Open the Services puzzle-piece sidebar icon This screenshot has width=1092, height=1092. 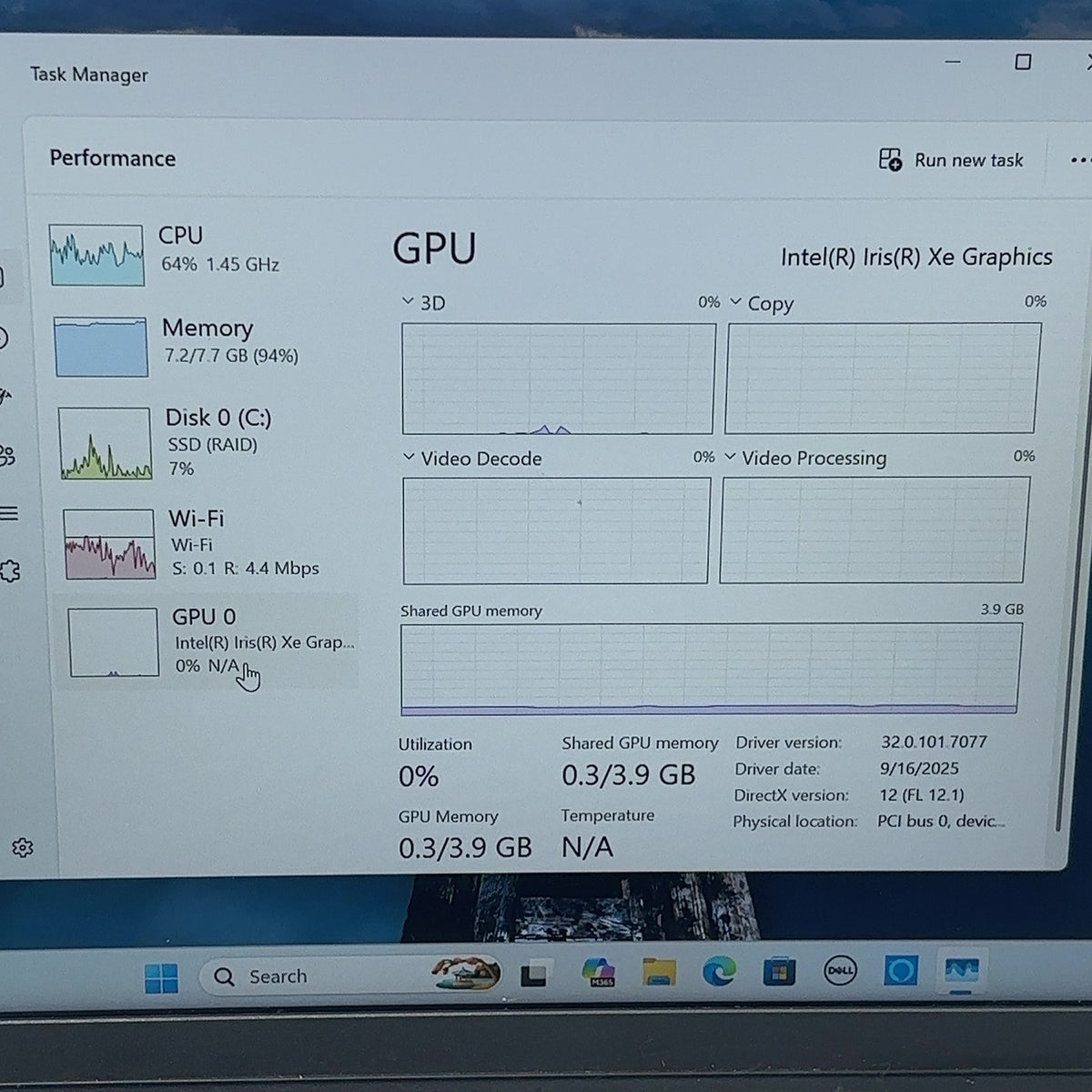(9, 571)
